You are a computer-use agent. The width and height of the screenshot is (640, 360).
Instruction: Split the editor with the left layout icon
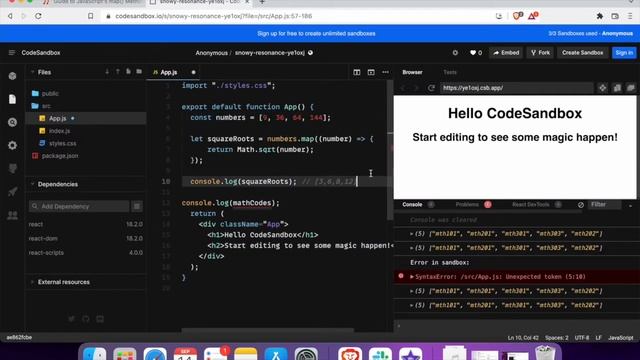click(x=357, y=72)
